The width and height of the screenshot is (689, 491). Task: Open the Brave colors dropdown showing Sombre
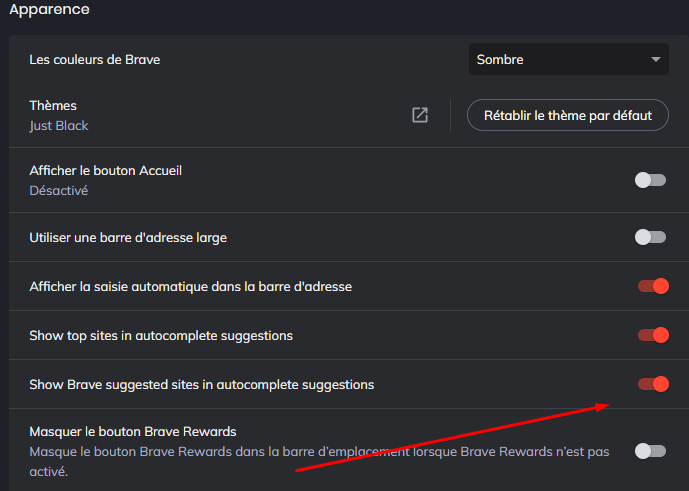(x=569, y=59)
